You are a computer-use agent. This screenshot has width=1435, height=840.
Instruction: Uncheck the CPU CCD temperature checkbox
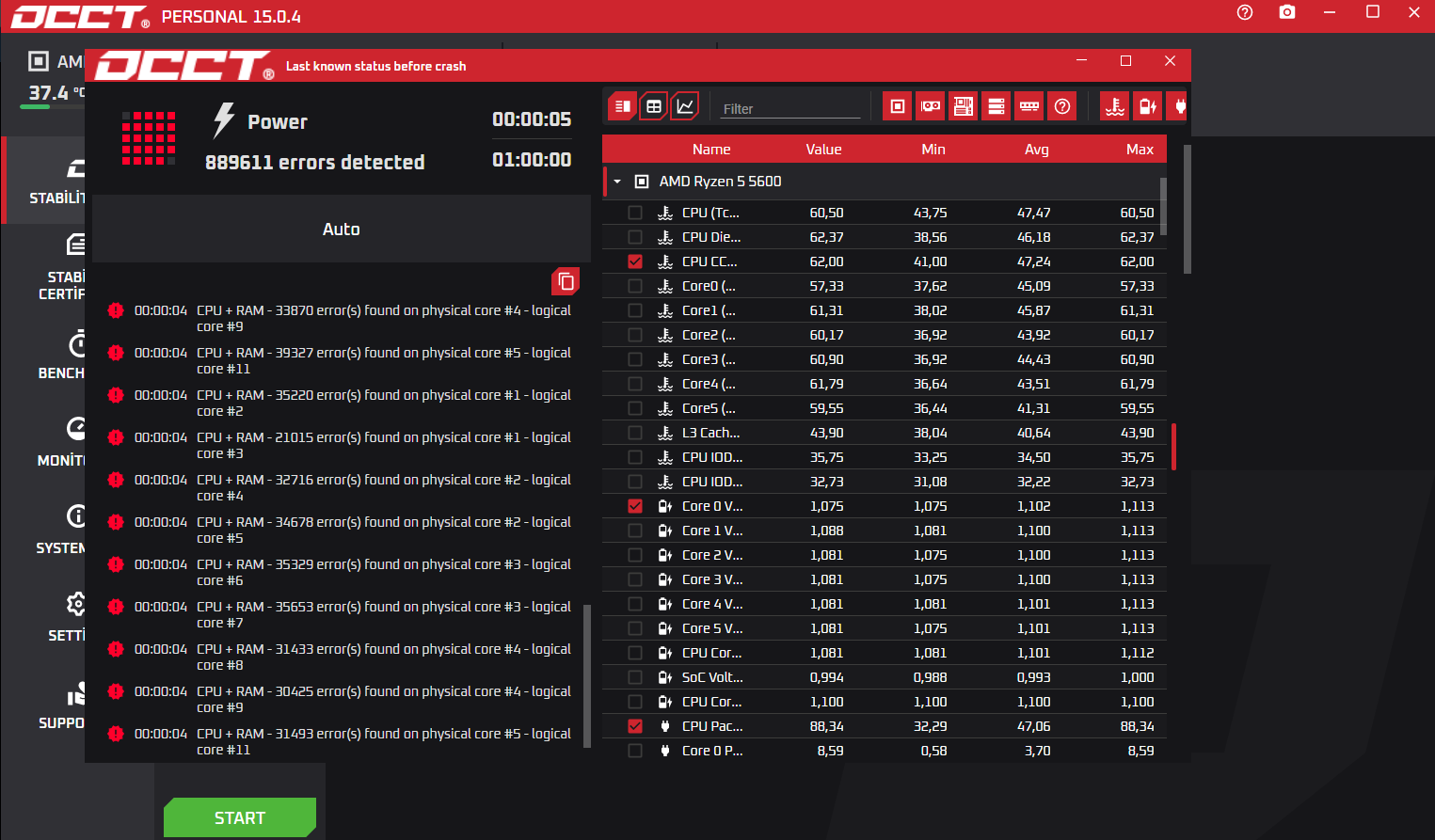pos(635,262)
